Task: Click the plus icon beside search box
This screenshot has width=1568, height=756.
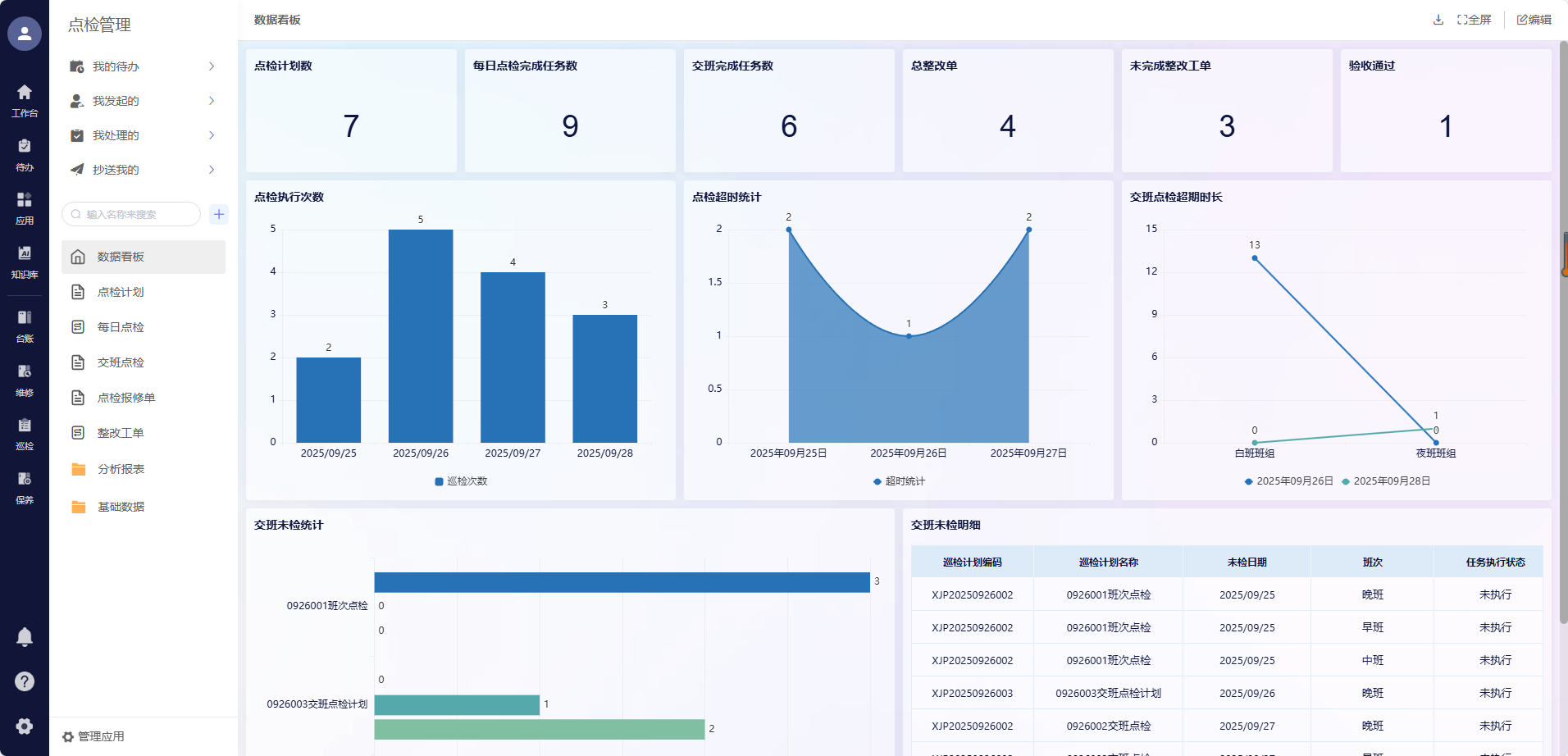Action: coord(219,214)
